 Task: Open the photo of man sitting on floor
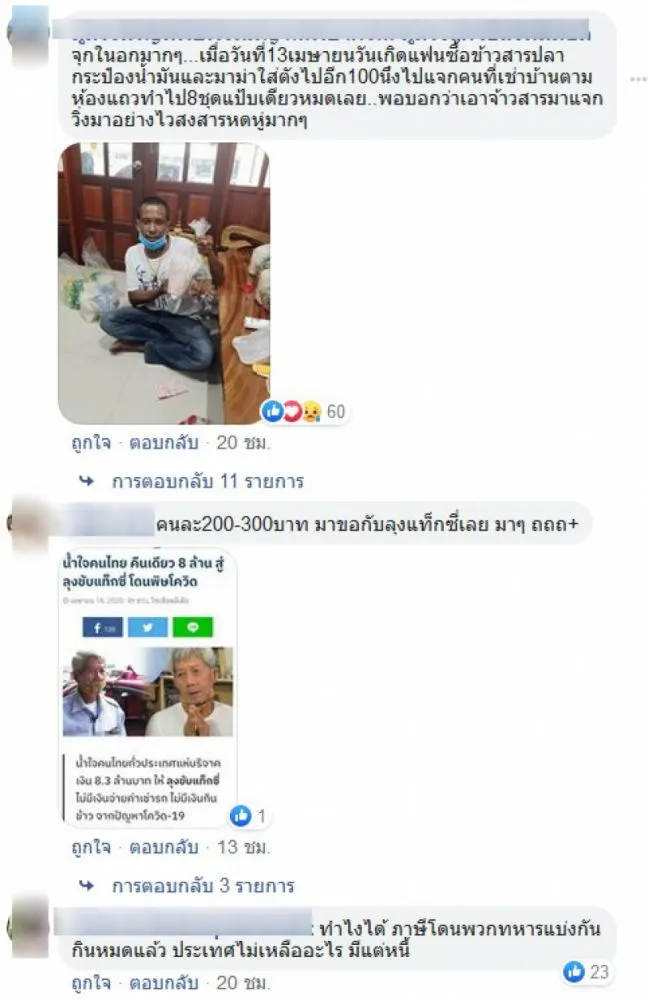pyautogui.click(x=164, y=283)
